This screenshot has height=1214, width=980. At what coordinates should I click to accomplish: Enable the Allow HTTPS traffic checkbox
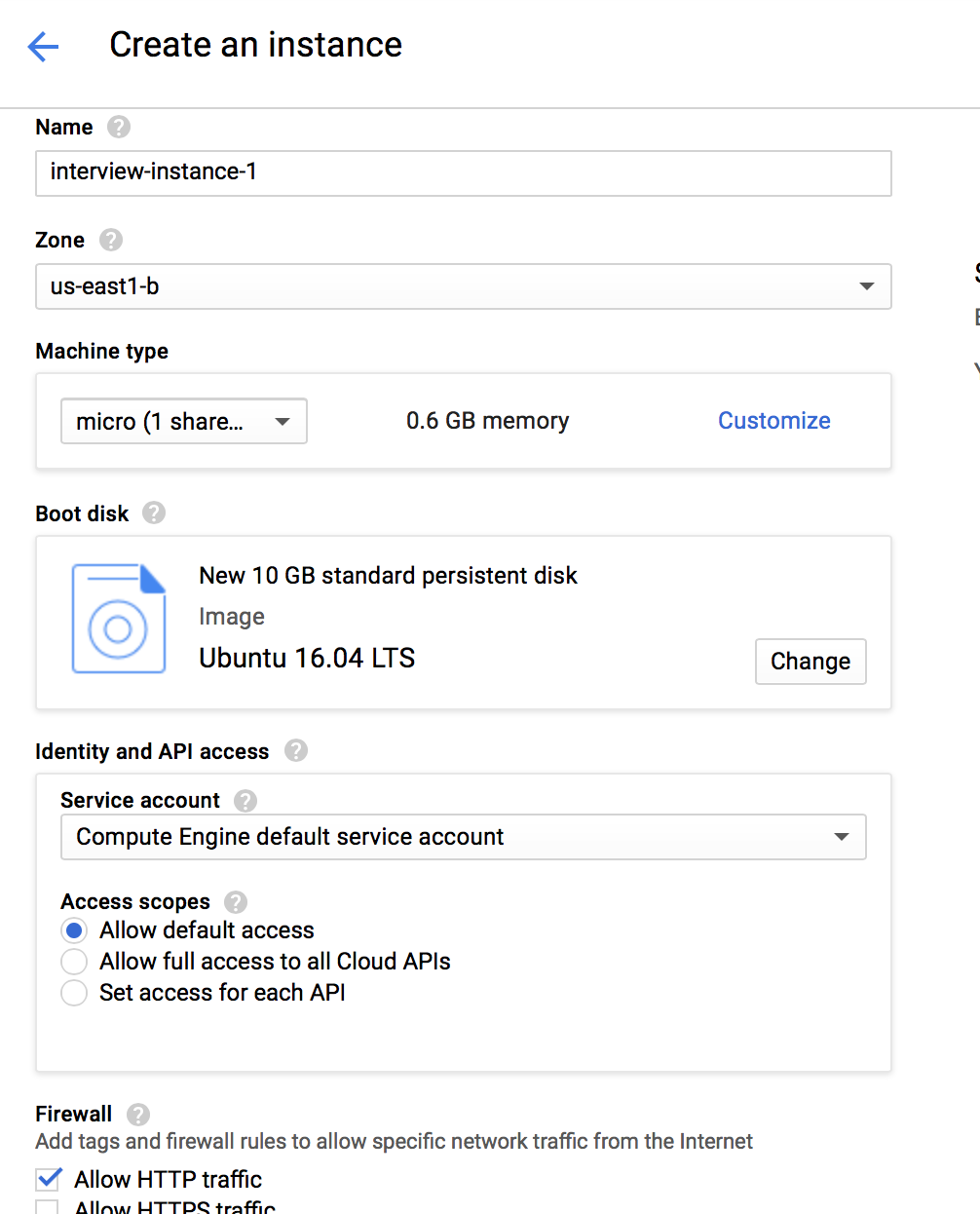[48, 1207]
